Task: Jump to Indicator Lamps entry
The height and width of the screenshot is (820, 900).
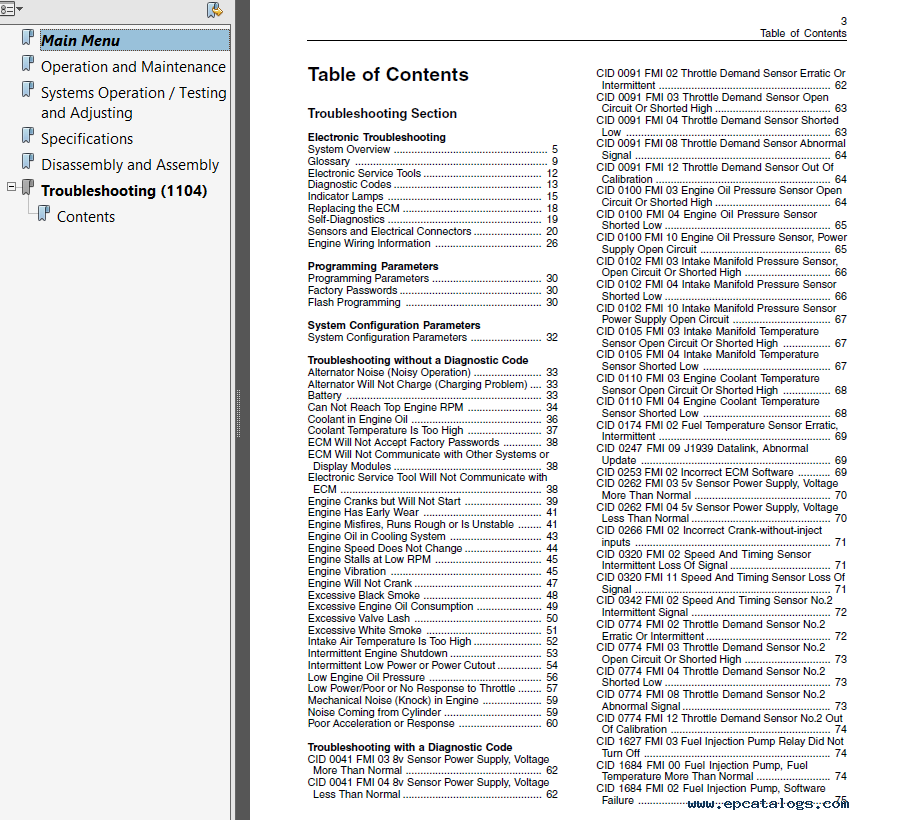Action: coord(432,196)
